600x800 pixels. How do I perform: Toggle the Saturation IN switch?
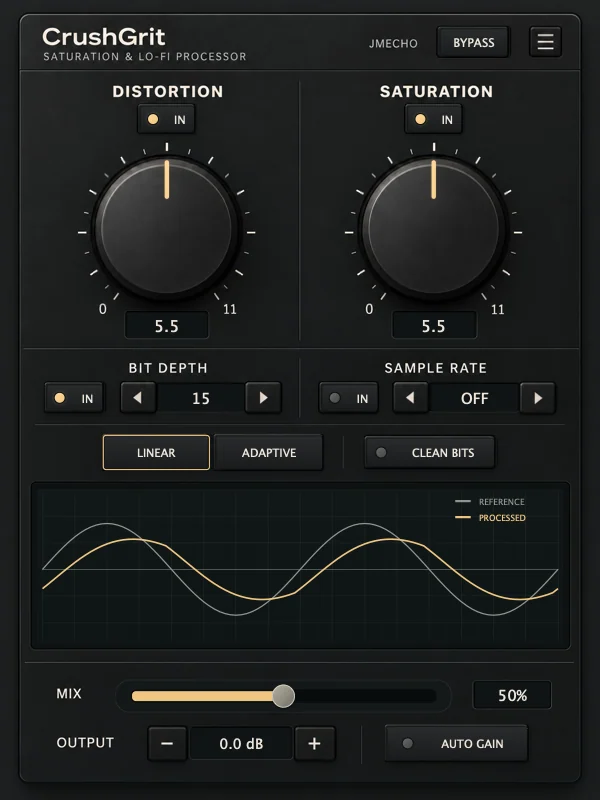433,119
